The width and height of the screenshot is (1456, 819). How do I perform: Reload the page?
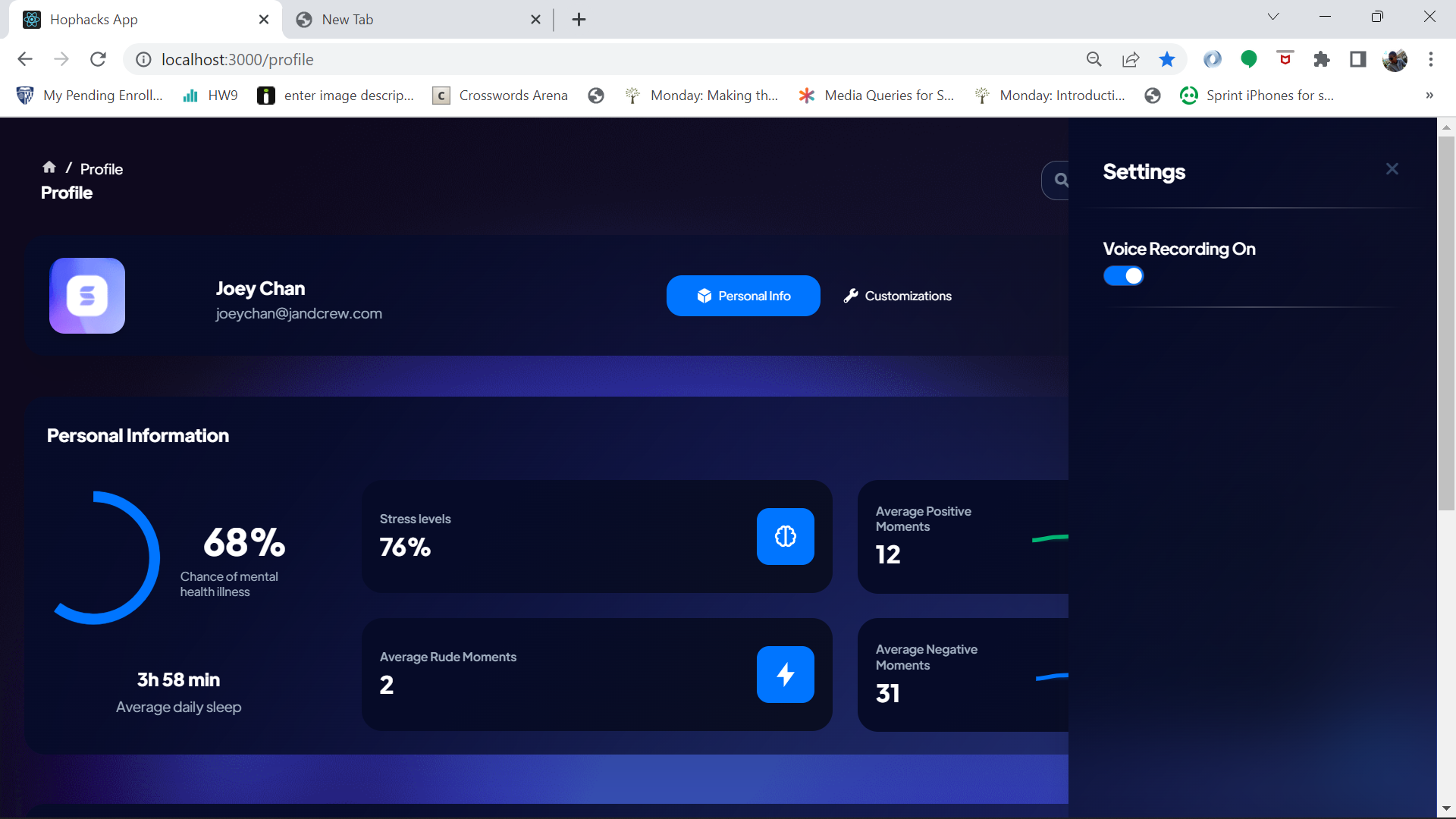click(x=98, y=59)
